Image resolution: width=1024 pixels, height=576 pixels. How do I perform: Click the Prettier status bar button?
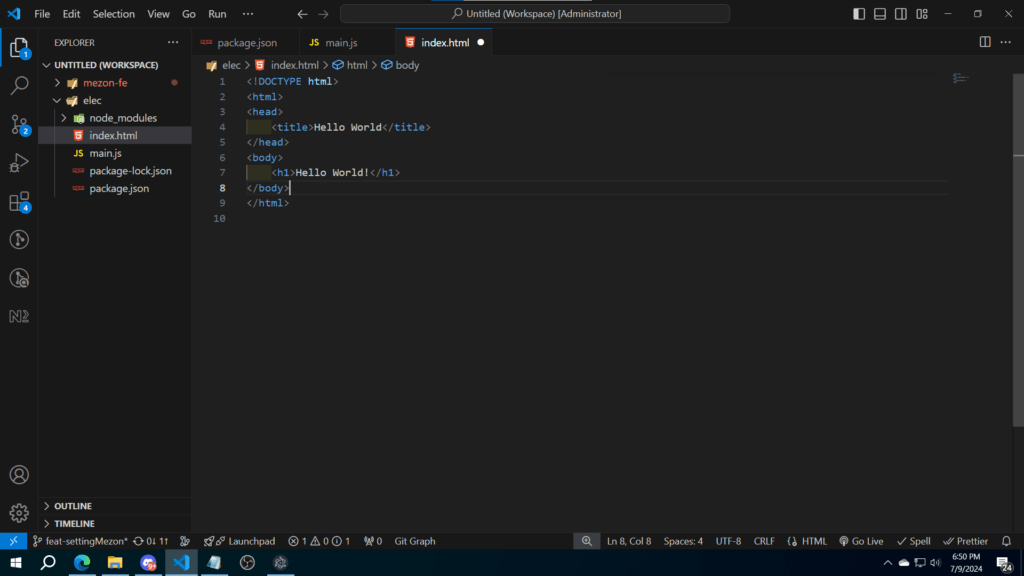point(965,541)
